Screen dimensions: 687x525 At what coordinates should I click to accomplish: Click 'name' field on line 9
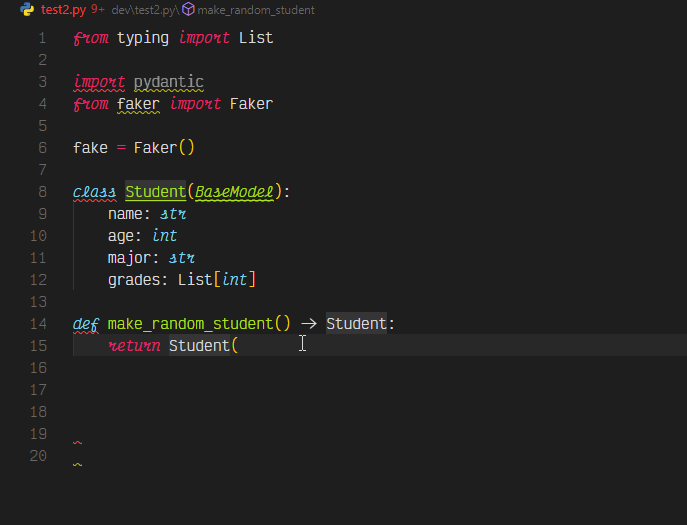125,214
